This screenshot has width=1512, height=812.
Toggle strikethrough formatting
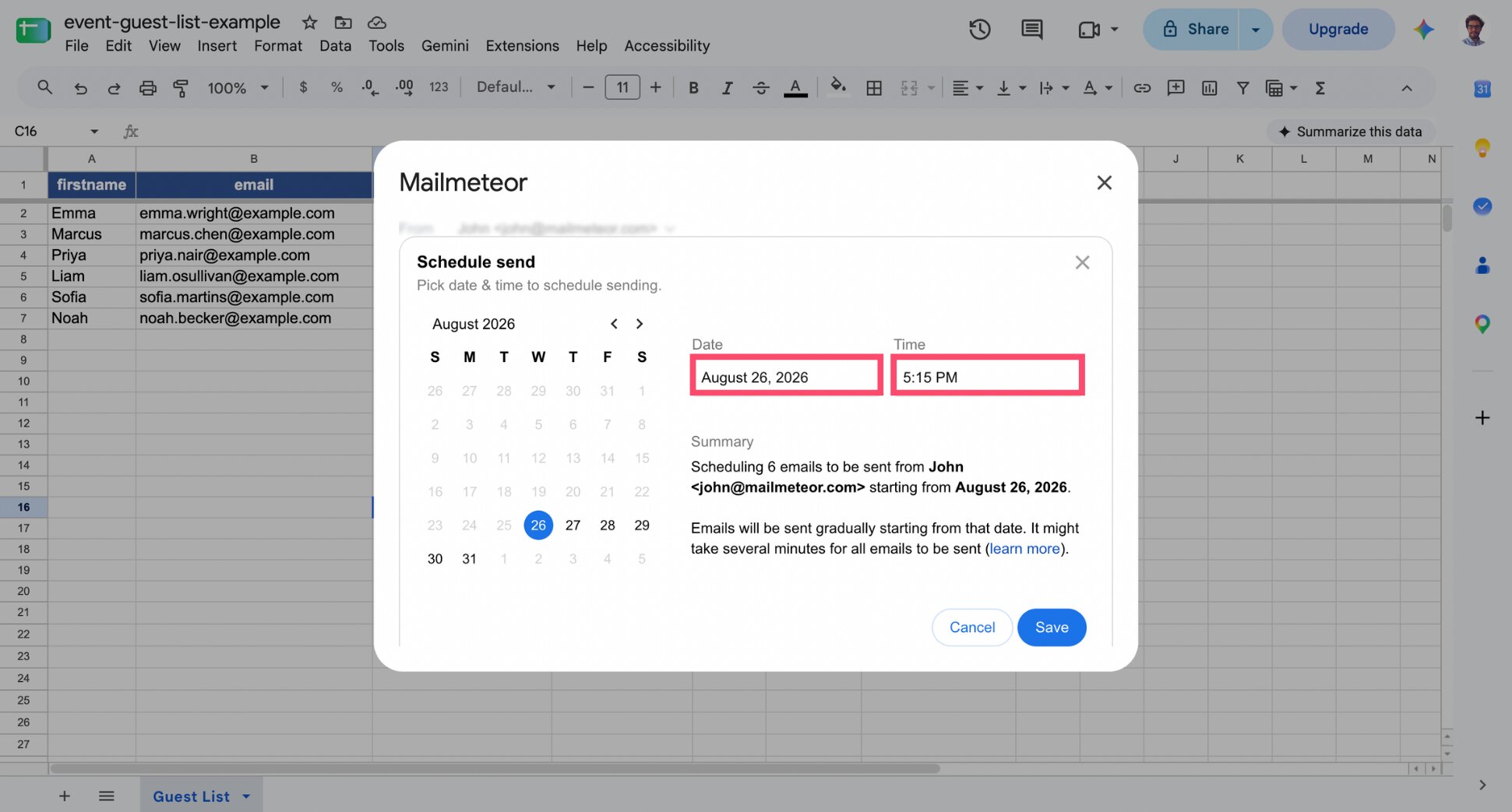(761, 88)
